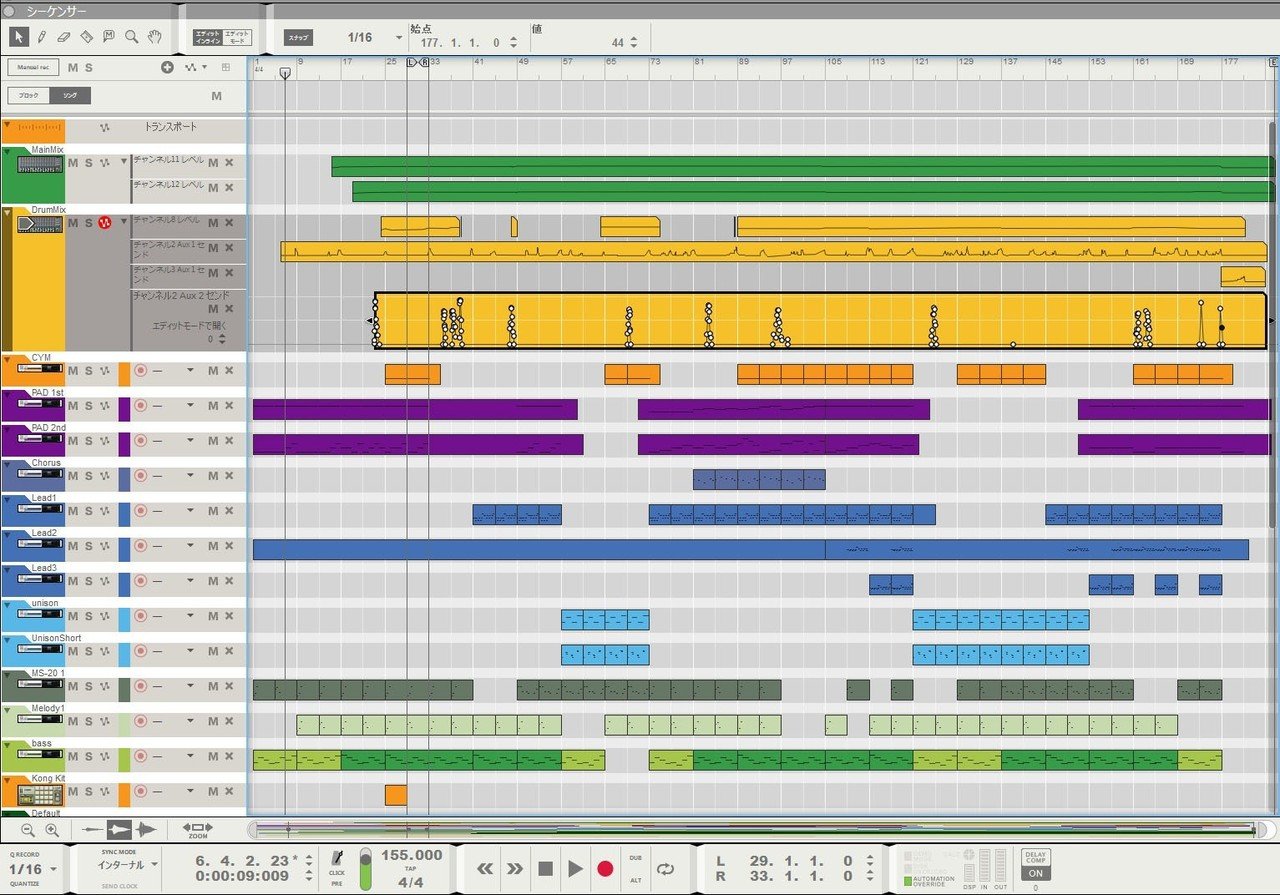
Task: Switch to ソング (Song) view
Action: point(69,96)
